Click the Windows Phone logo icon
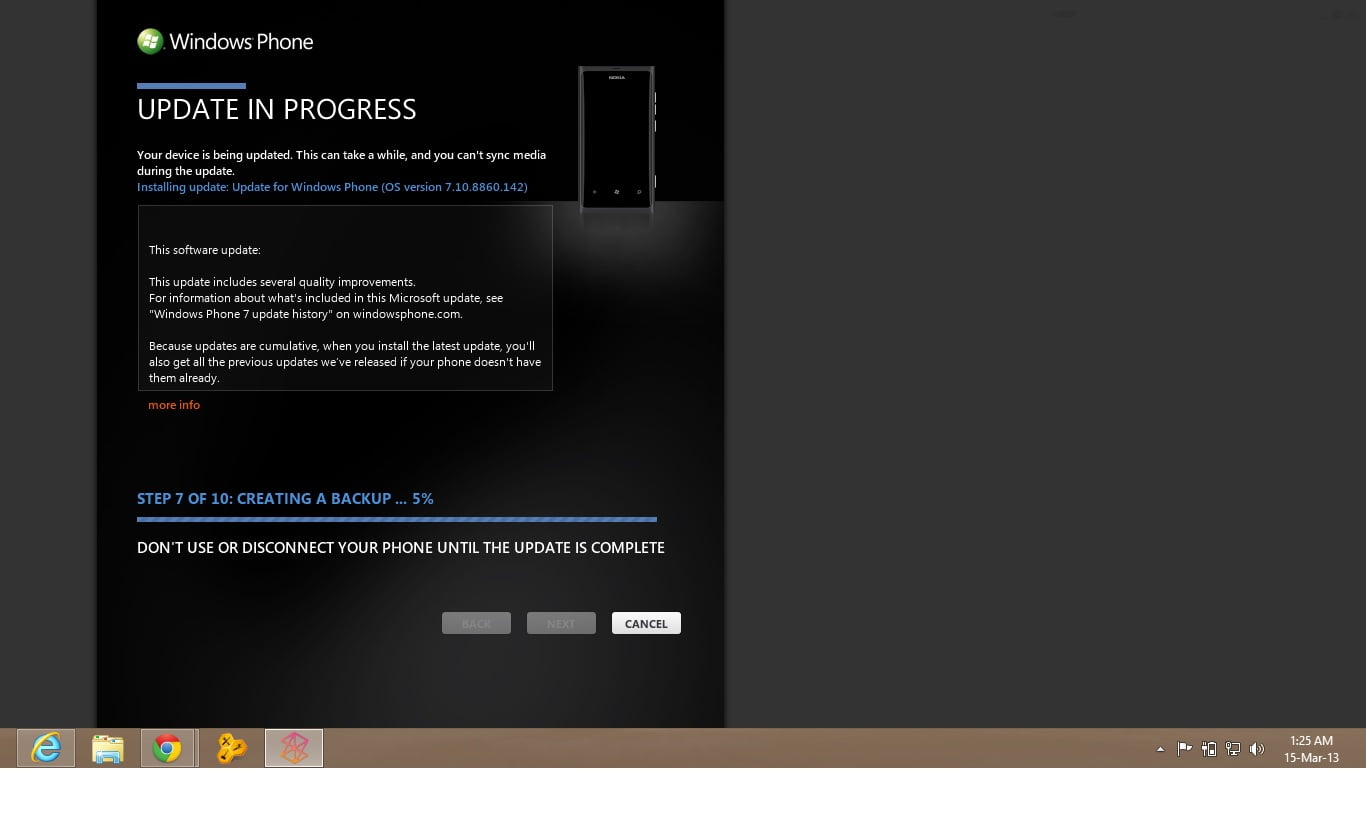This screenshot has width=1366, height=836. (x=151, y=41)
